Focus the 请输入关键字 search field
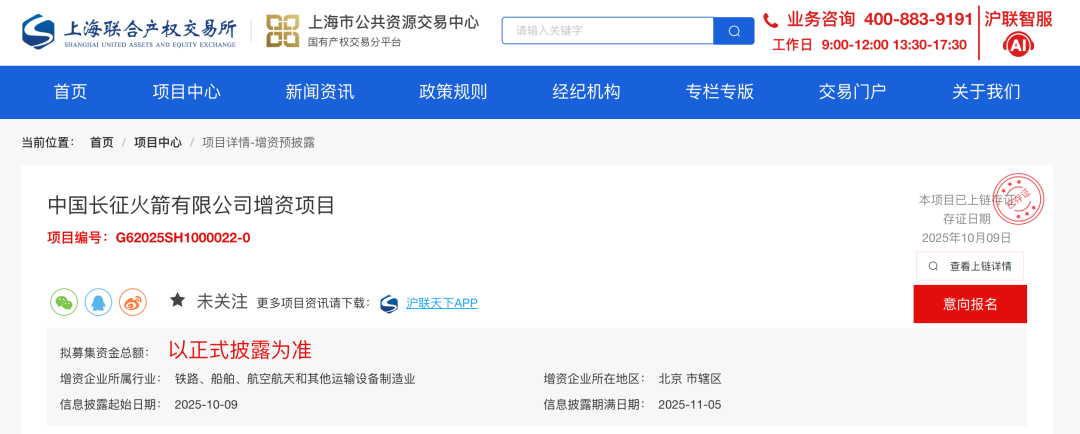1080x434 pixels. (607, 31)
